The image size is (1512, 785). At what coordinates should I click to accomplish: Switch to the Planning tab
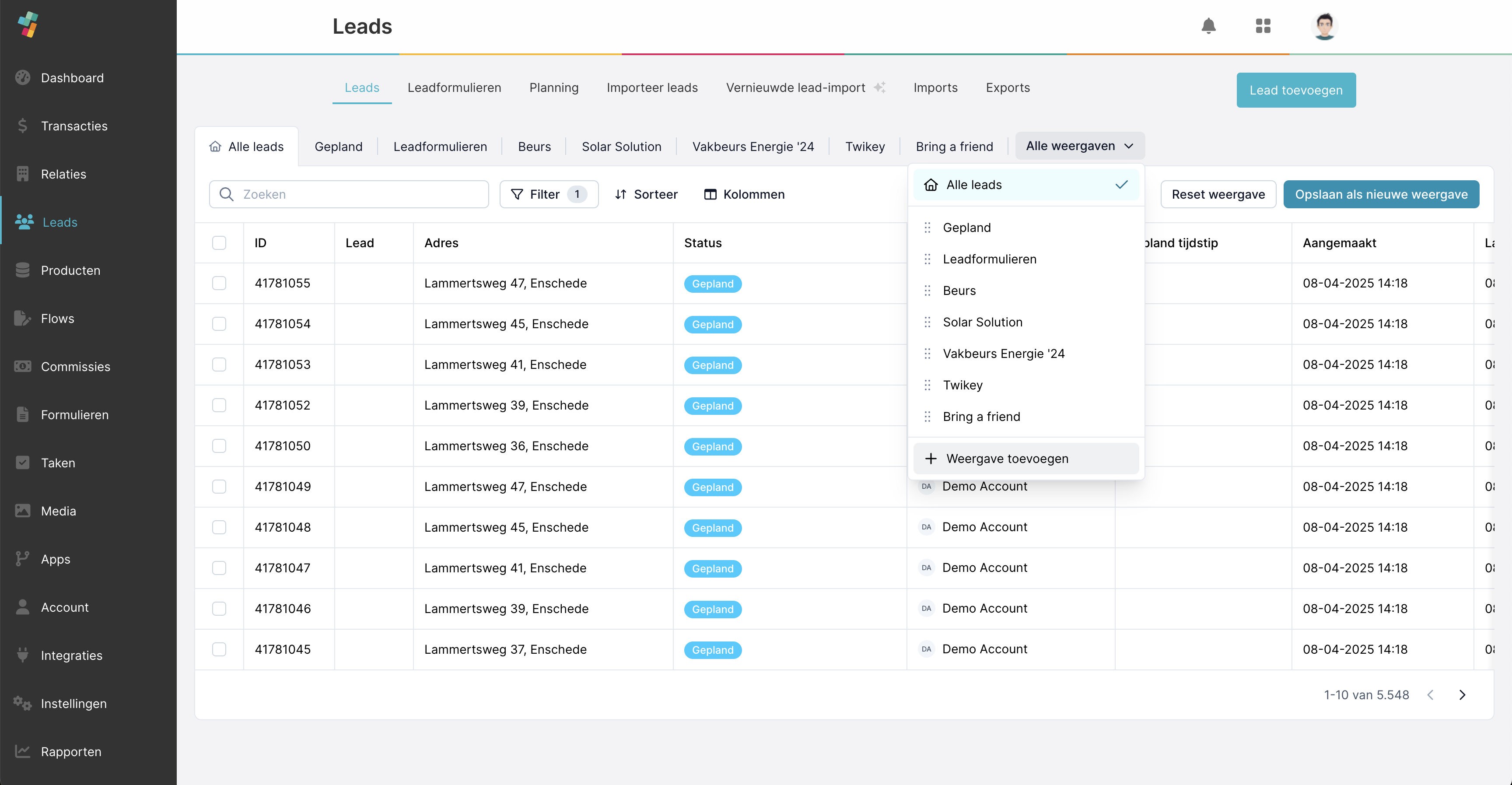[x=553, y=88]
